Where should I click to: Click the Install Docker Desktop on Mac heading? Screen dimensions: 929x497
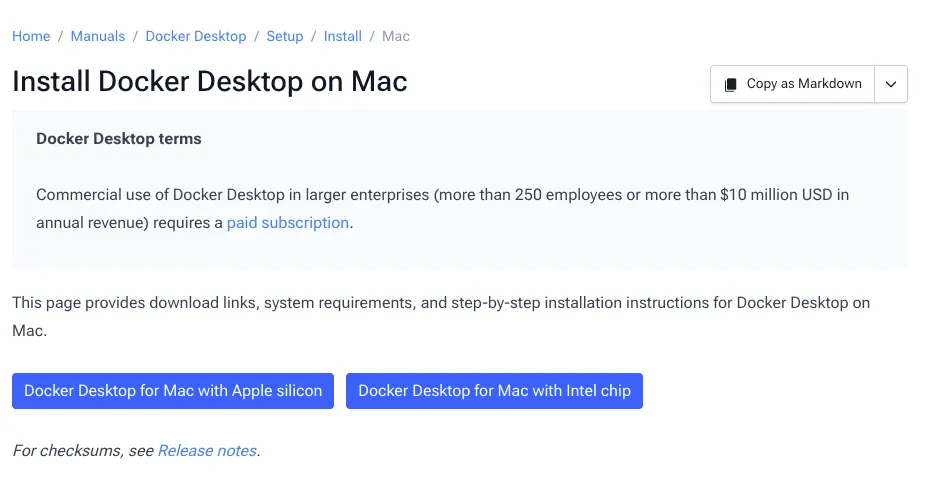click(x=210, y=81)
